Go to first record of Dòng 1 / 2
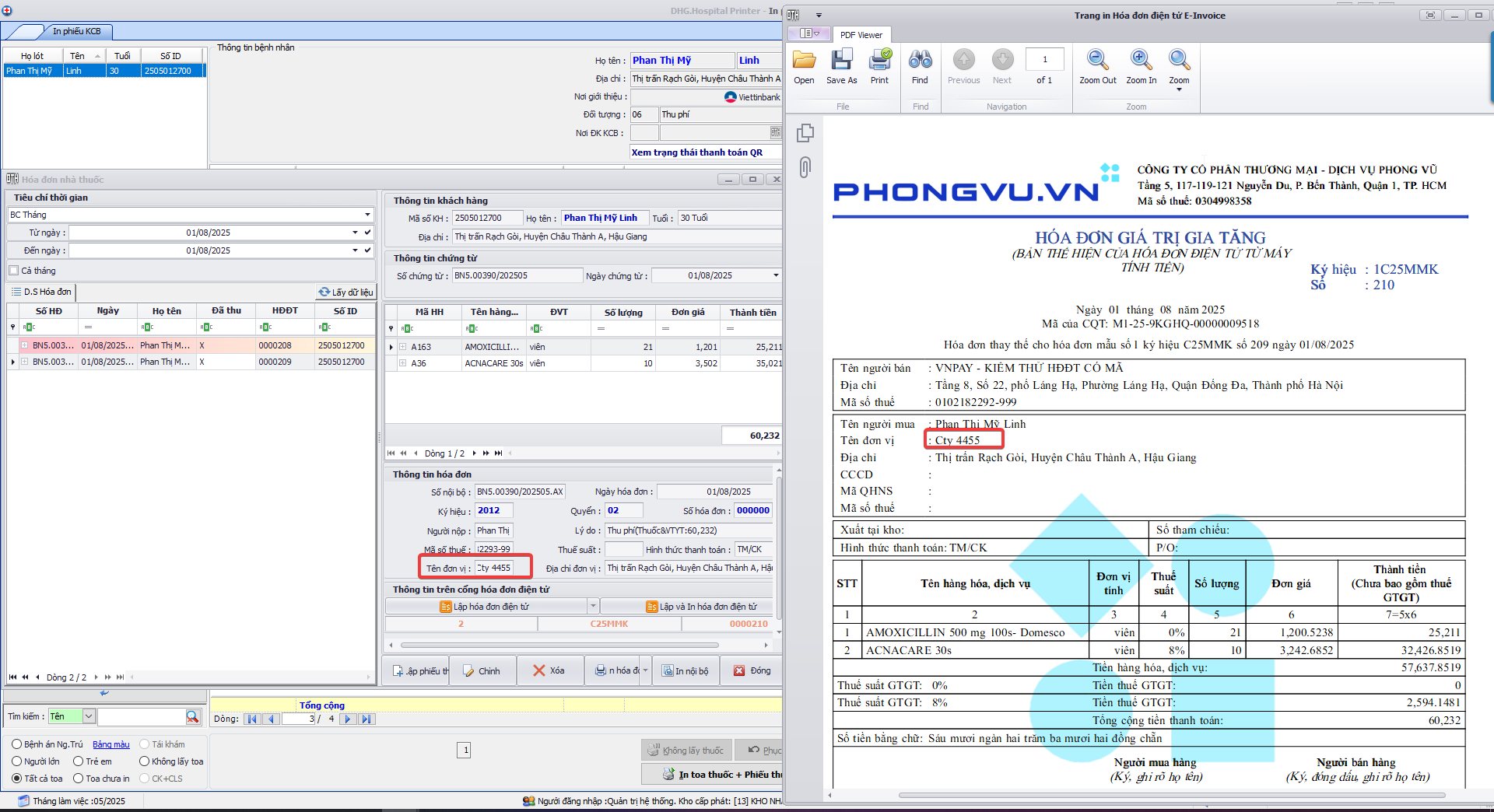The height and width of the screenshot is (812, 1494). click(x=391, y=453)
